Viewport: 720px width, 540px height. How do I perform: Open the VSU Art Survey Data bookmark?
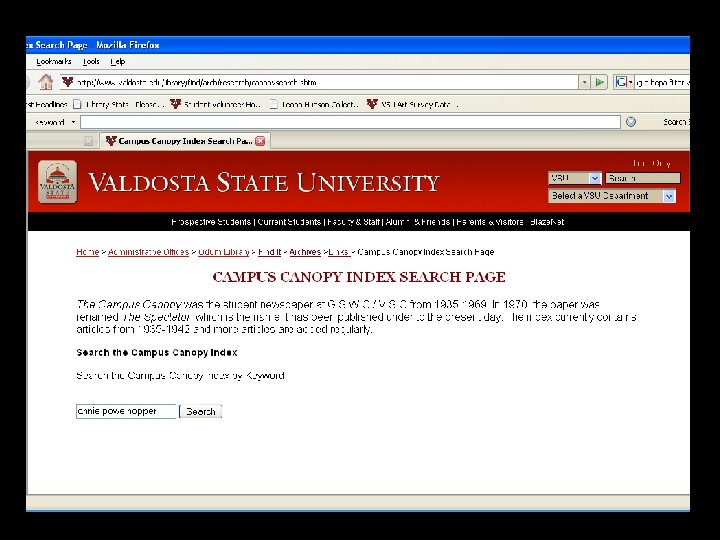click(x=412, y=105)
